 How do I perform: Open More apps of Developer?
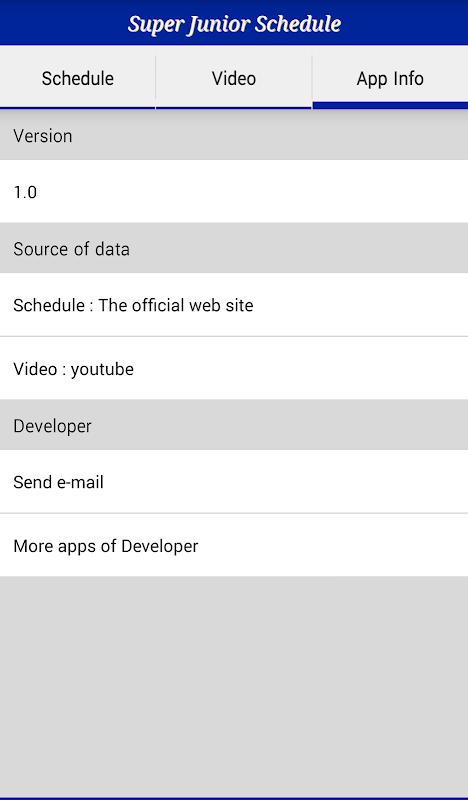[234, 545]
